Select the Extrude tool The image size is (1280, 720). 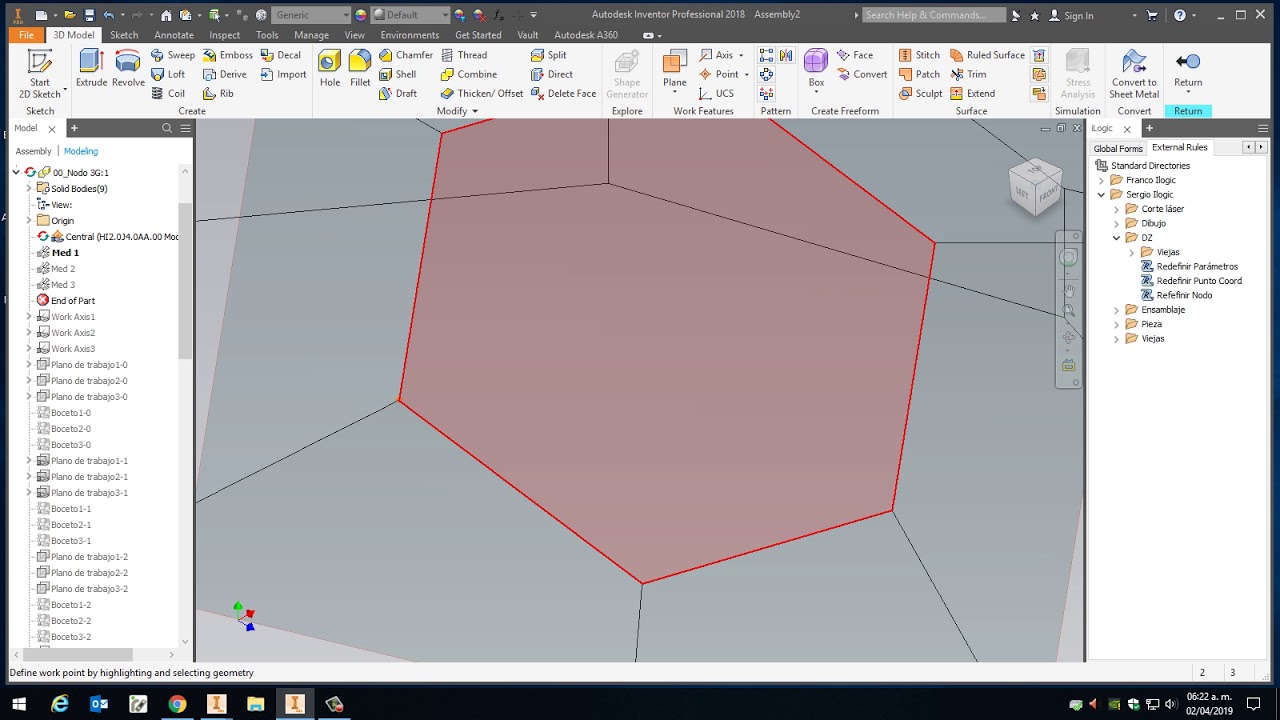click(91, 68)
